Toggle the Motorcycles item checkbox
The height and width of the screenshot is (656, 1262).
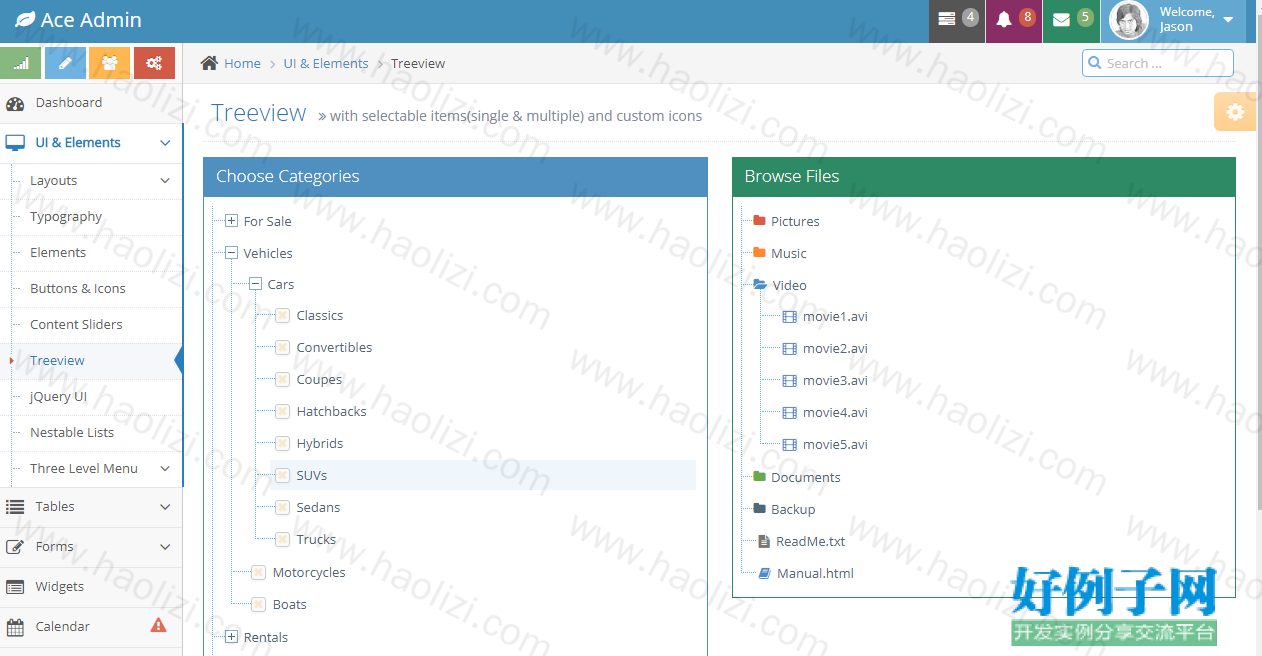coord(258,573)
